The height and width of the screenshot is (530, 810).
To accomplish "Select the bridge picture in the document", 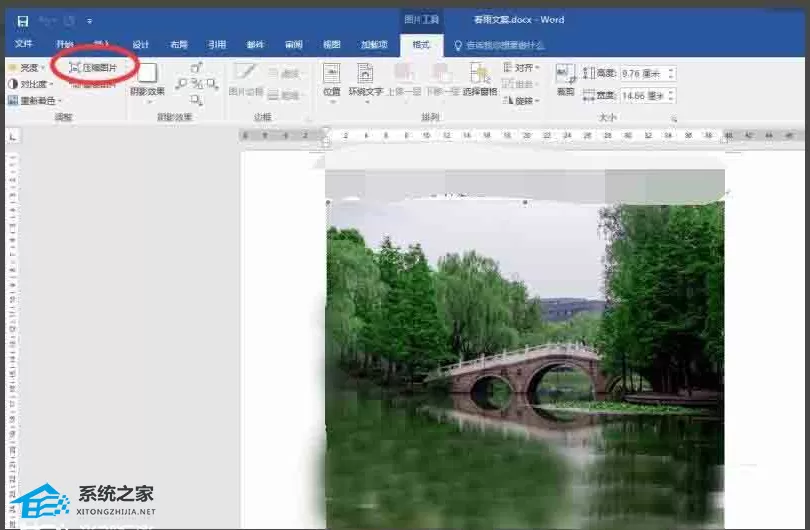I will click(525, 364).
